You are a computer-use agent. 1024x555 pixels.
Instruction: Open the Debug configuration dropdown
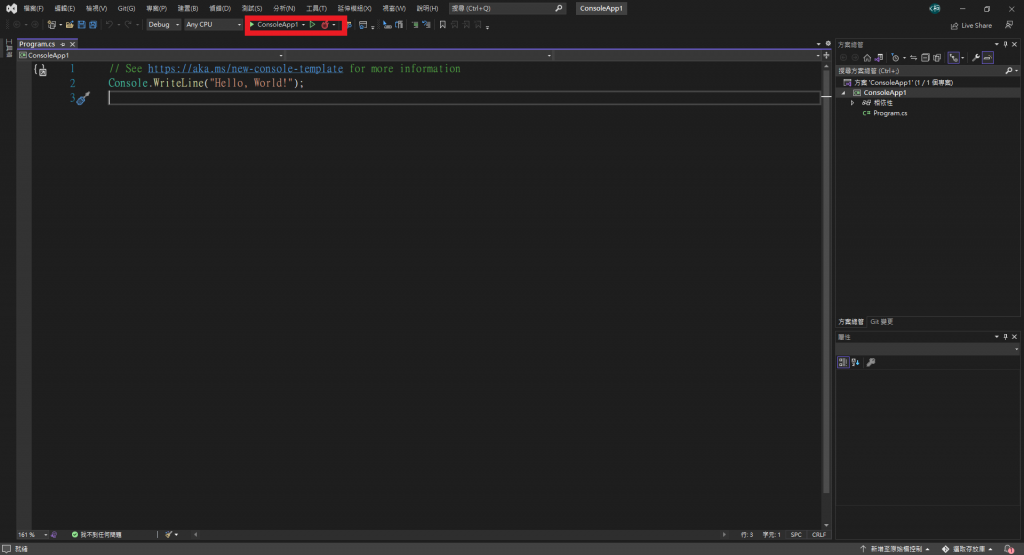[163, 24]
